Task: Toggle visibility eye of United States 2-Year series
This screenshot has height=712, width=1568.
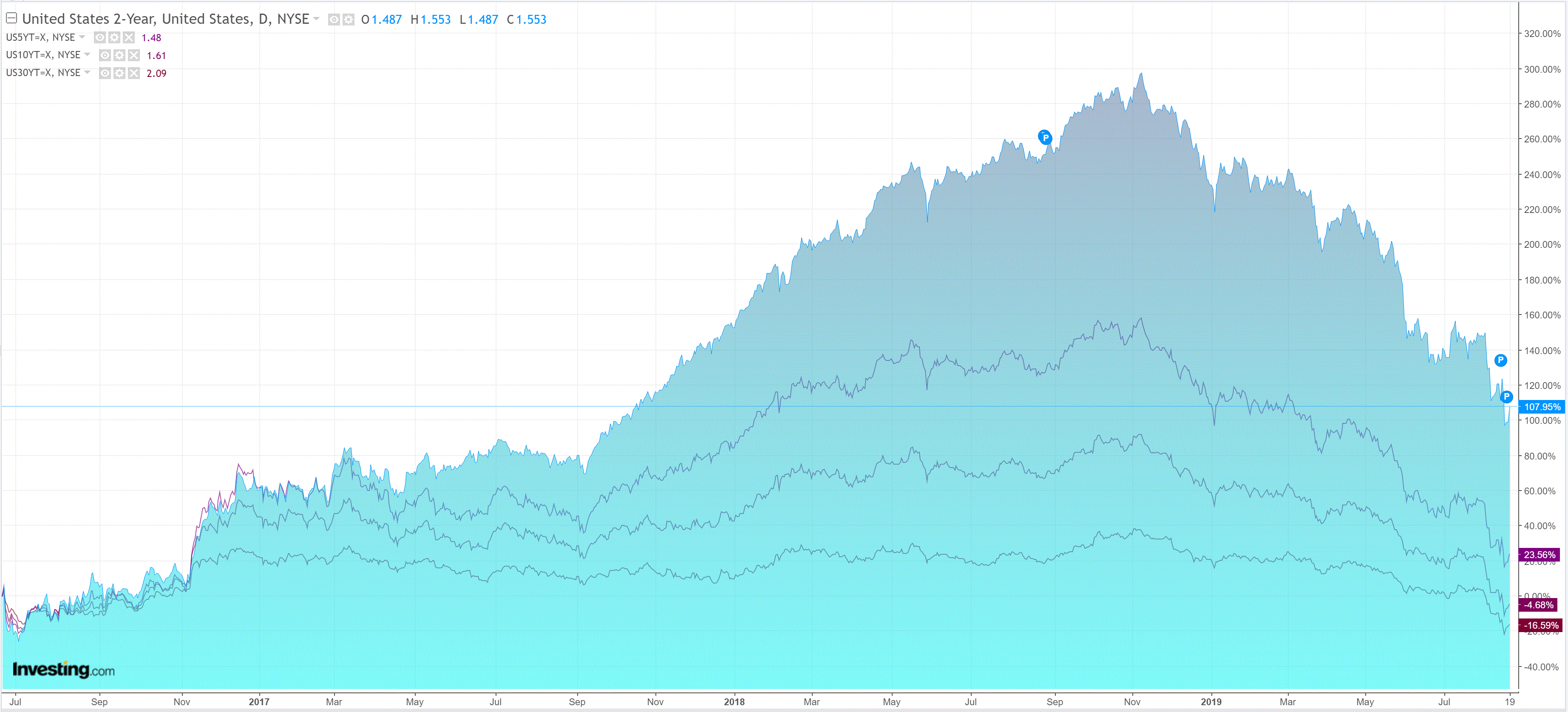Action: point(334,20)
